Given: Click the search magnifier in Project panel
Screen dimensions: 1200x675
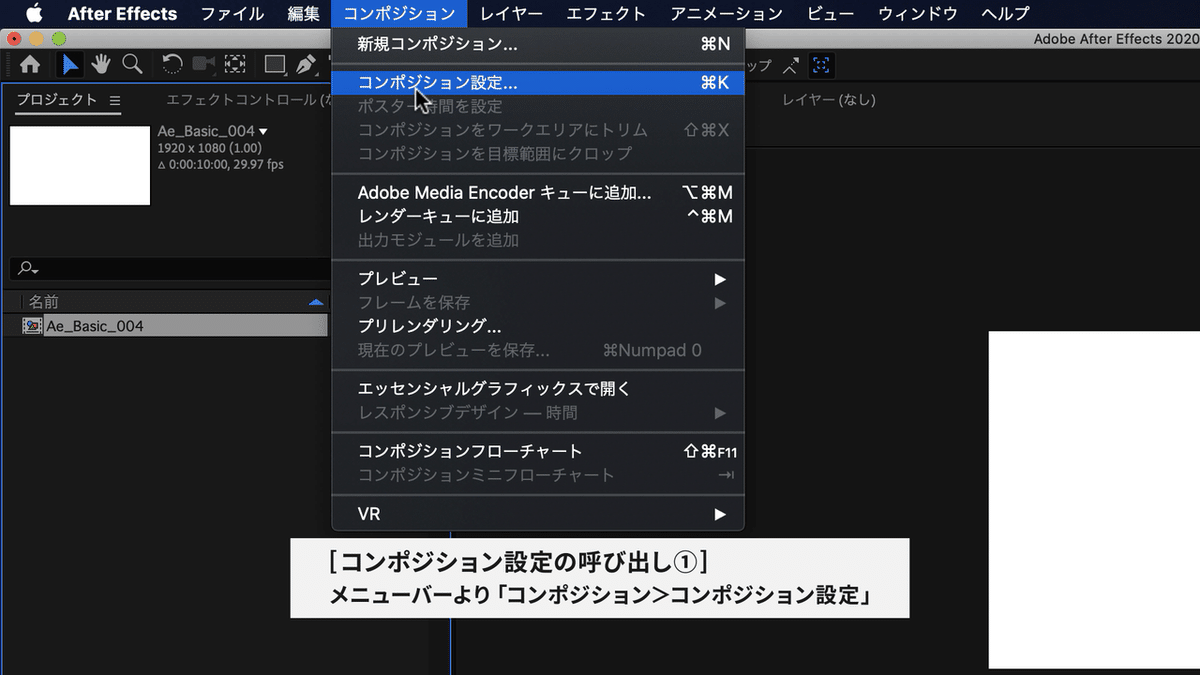Looking at the screenshot, I should click(28, 269).
